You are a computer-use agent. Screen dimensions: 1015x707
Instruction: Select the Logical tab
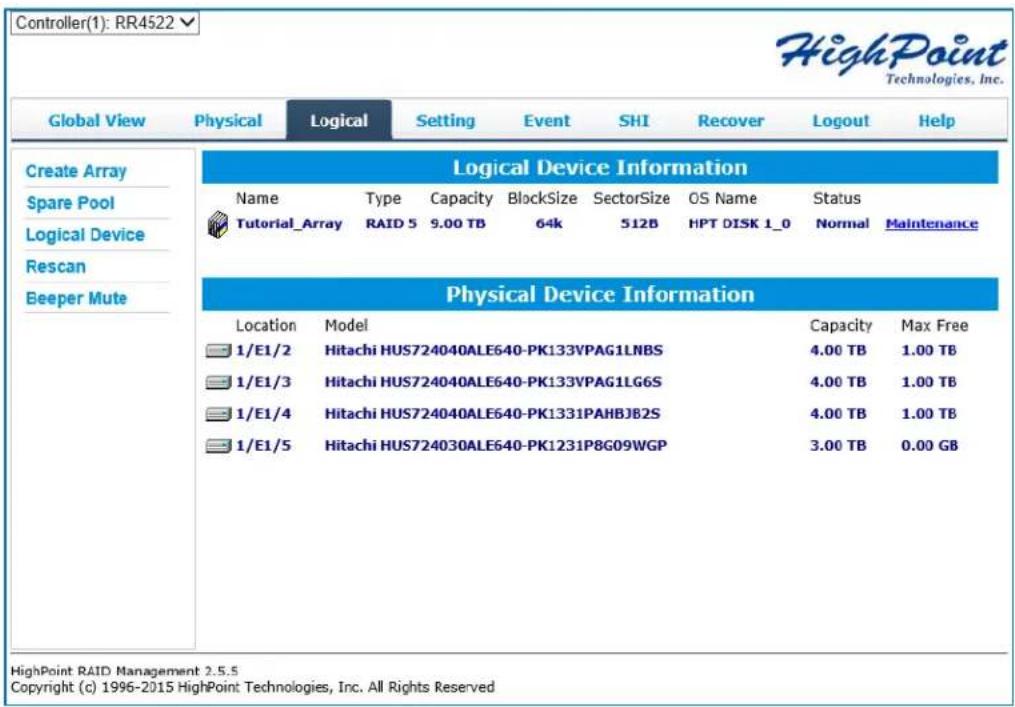(339, 120)
